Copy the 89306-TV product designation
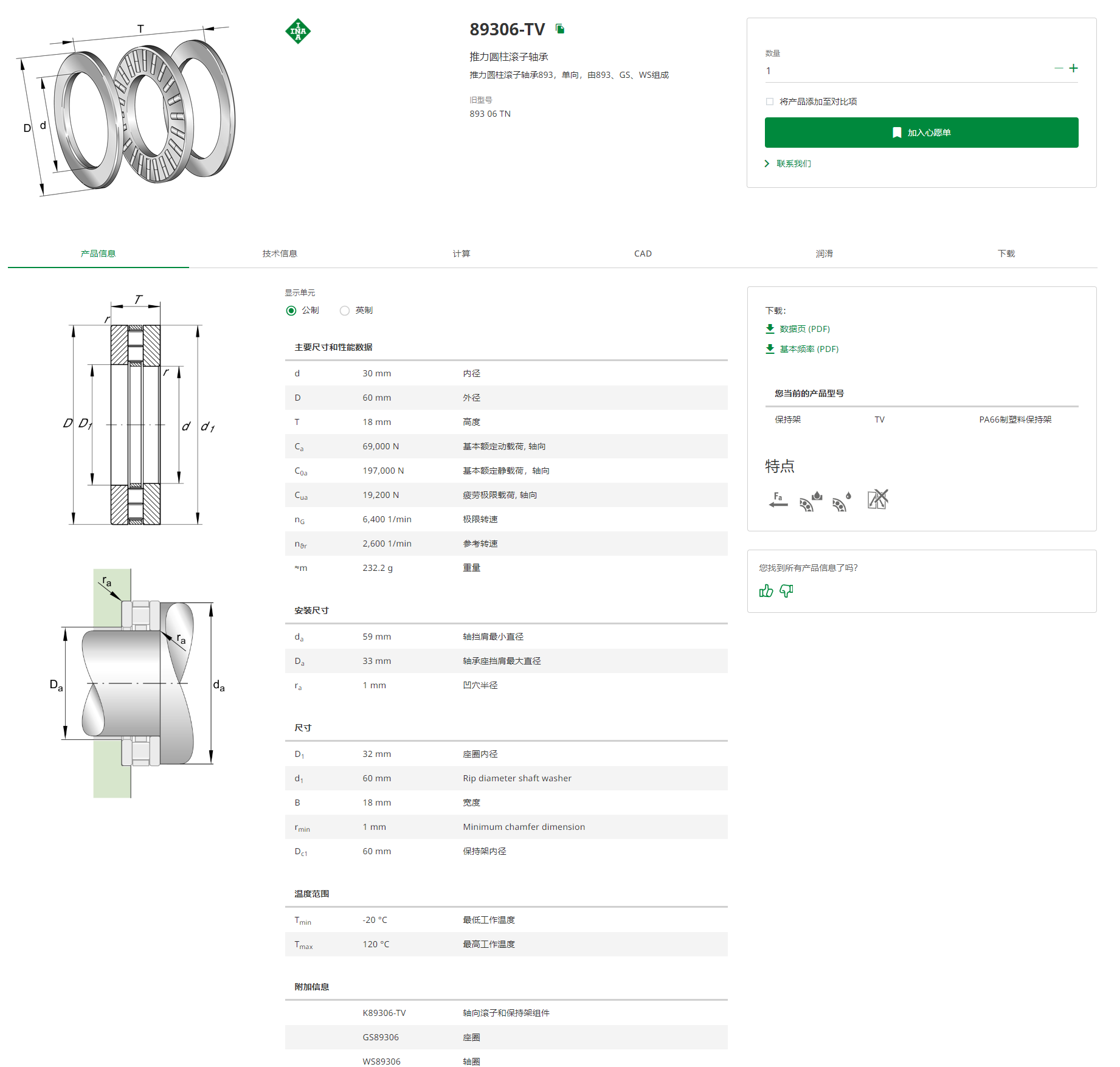The height and width of the screenshot is (1067, 1120). (x=560, y=29)
